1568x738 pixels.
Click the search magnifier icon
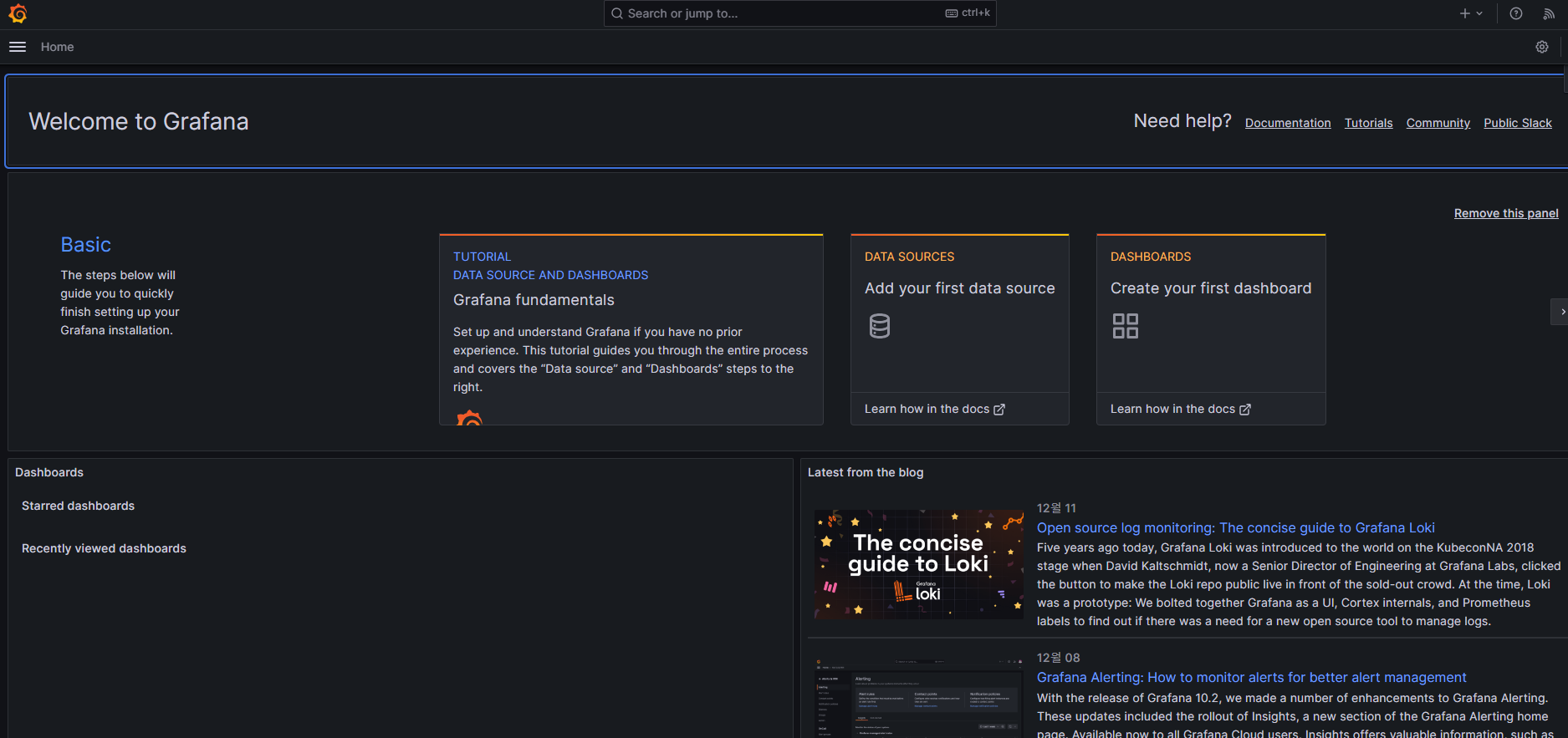(617, 13)
